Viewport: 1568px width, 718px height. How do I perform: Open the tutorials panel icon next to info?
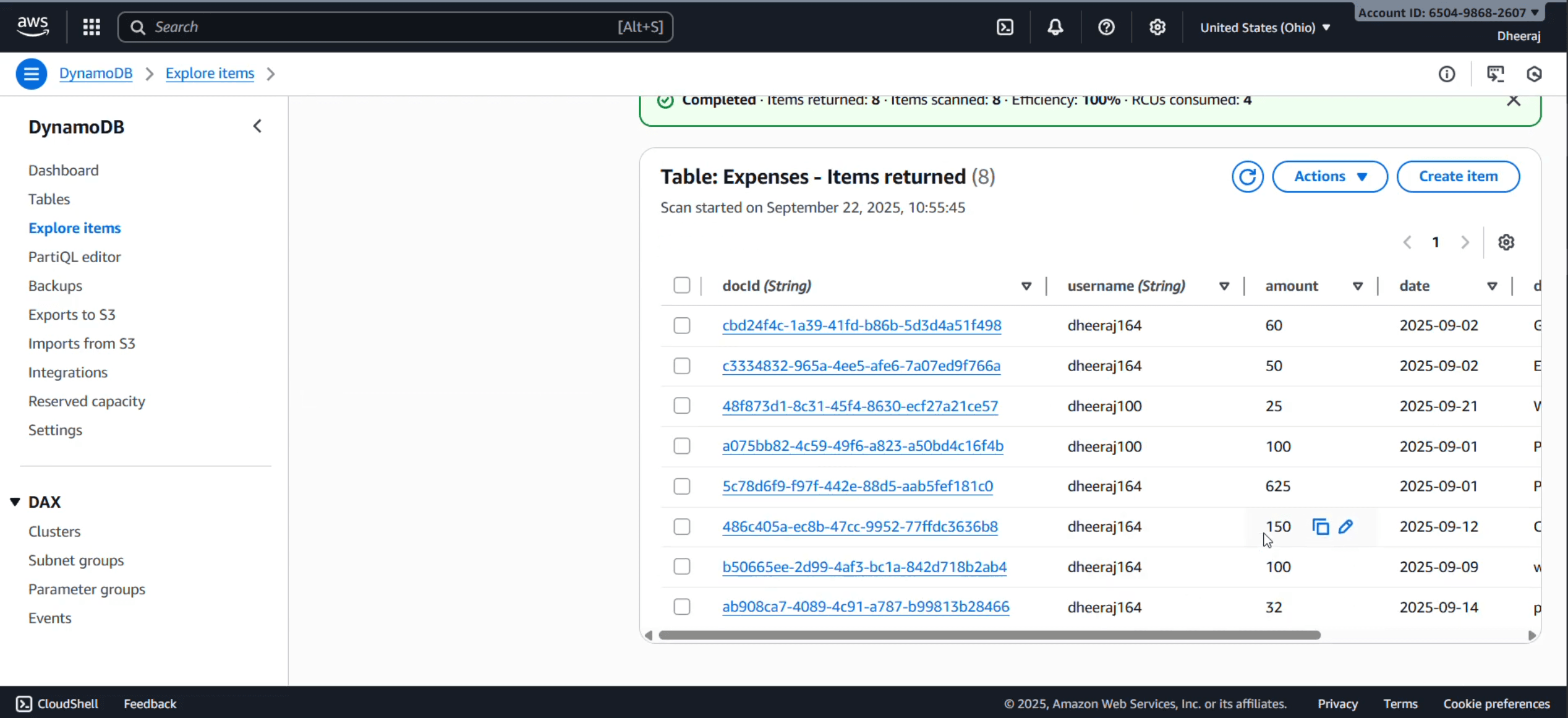click(x=1496, y=74)
